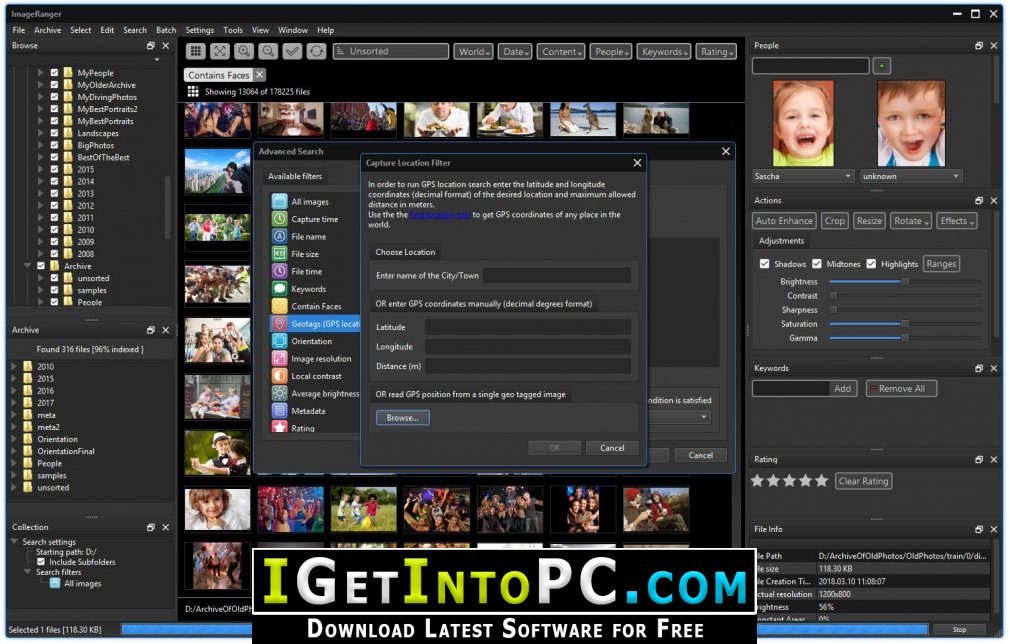Select the Rating filter icon in list
Viewport: 1010px width, 644px height.
[x=280, y=426]
